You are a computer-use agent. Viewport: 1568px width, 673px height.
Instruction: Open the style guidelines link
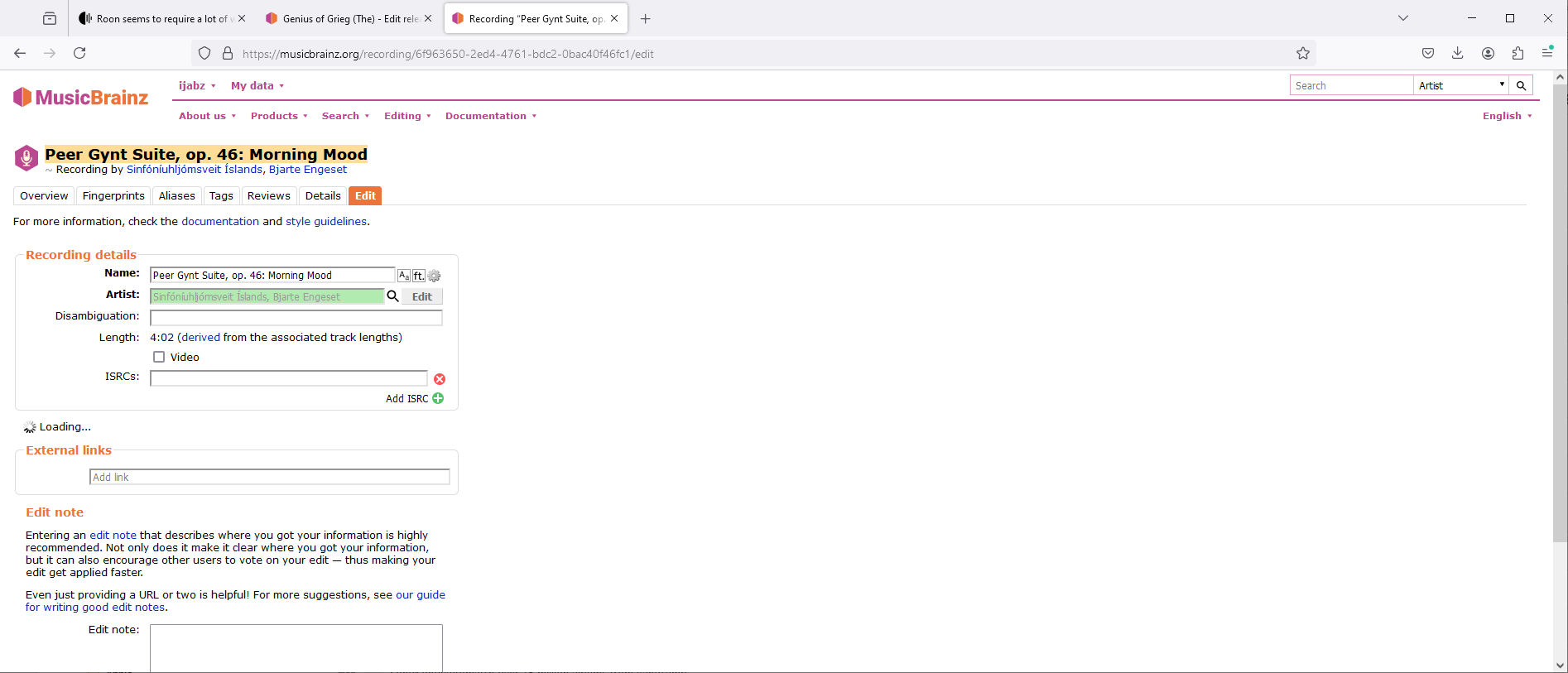pyautogui.click(x=326, y=222)
